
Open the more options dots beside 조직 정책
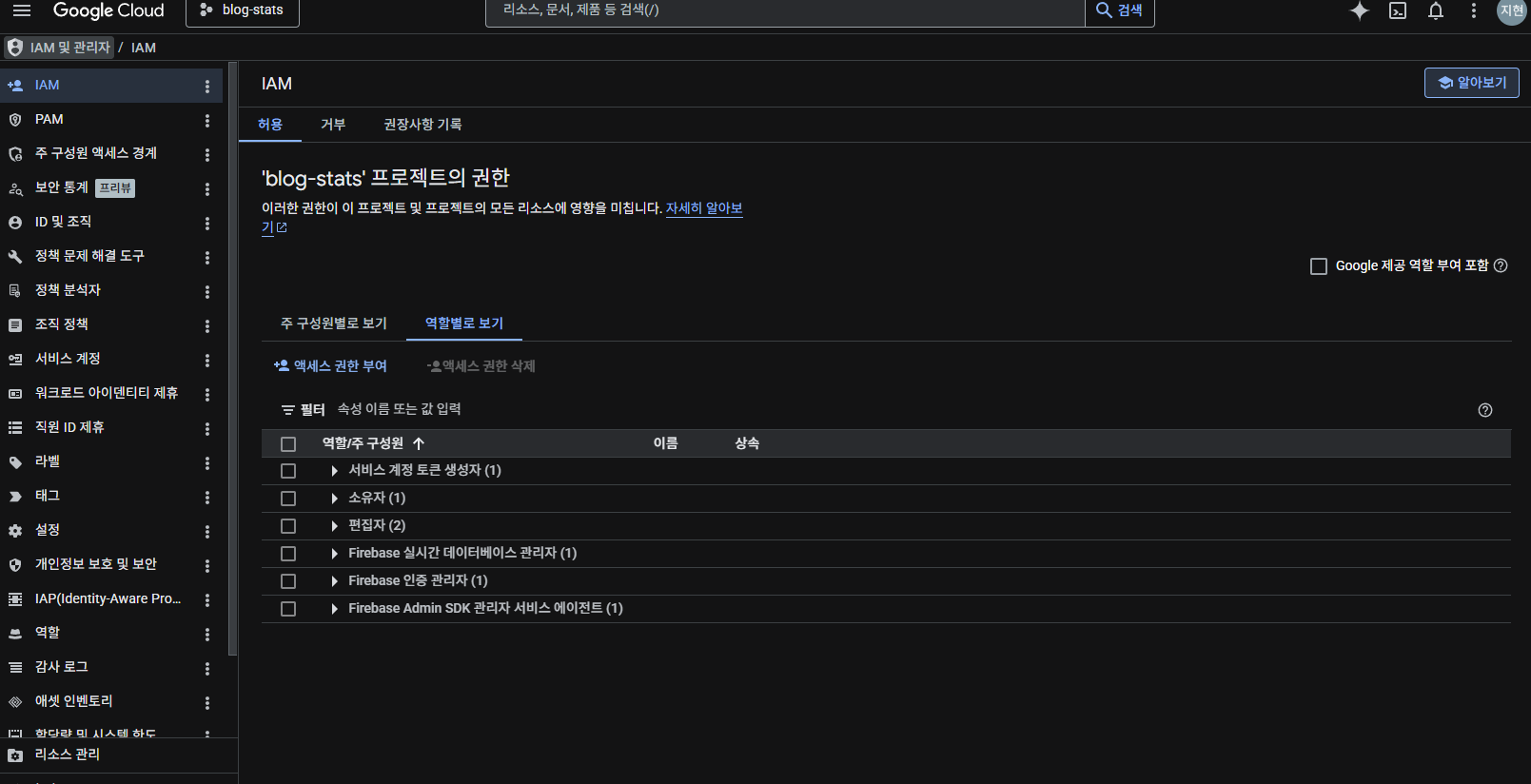click(x=207, y=326)
